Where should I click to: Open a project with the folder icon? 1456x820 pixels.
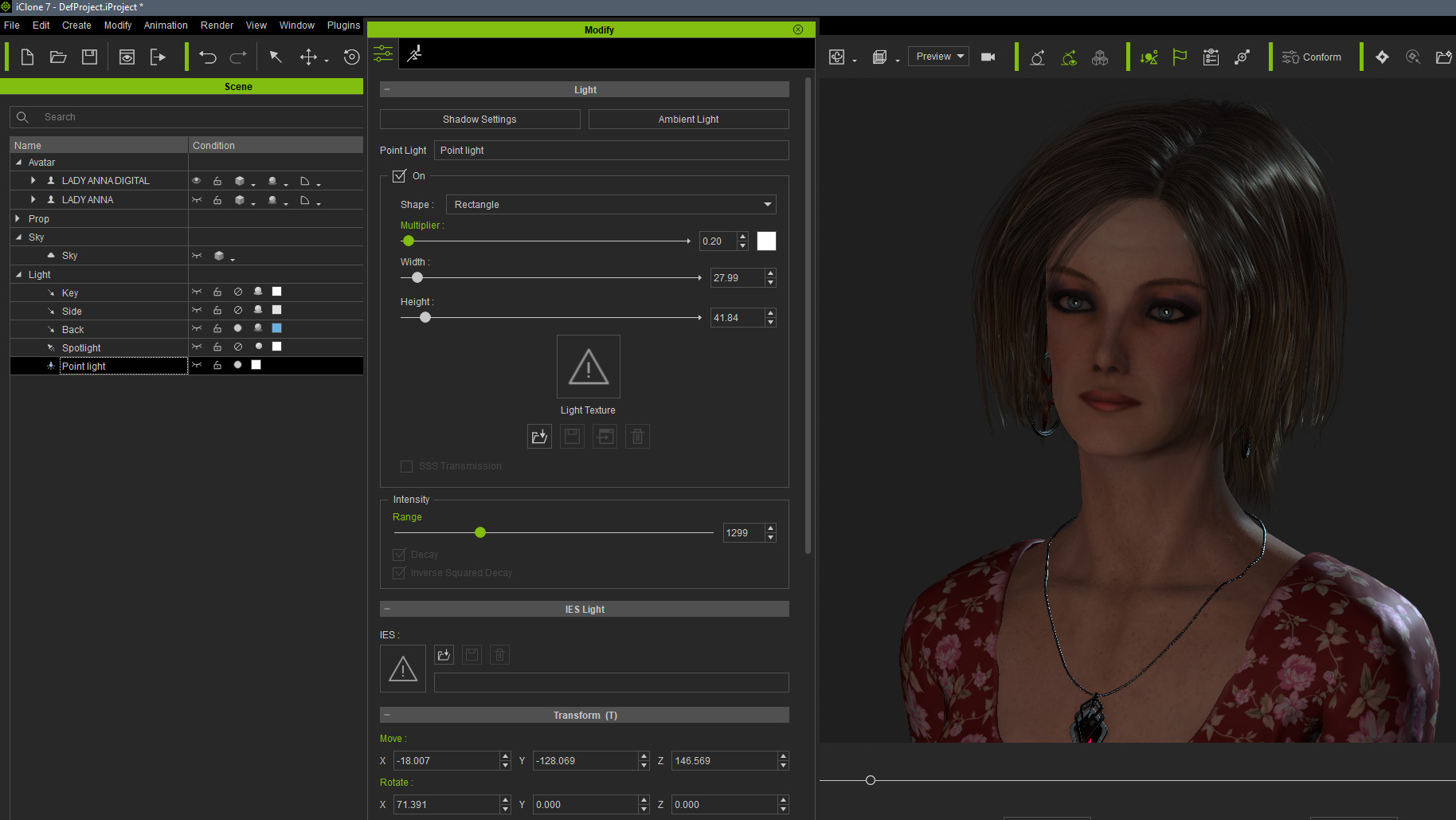tap(58, 57)
